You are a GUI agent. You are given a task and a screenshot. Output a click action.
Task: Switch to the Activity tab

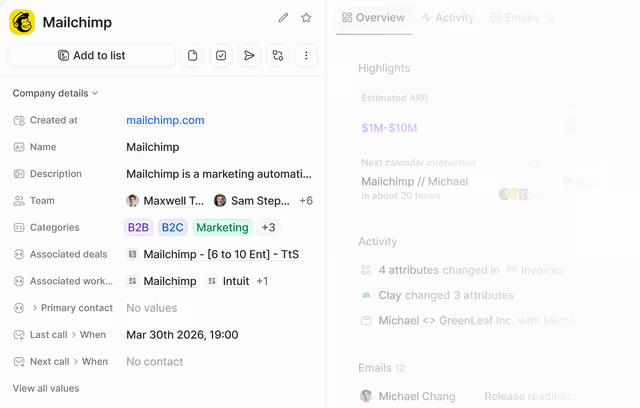tap(448, 18)
